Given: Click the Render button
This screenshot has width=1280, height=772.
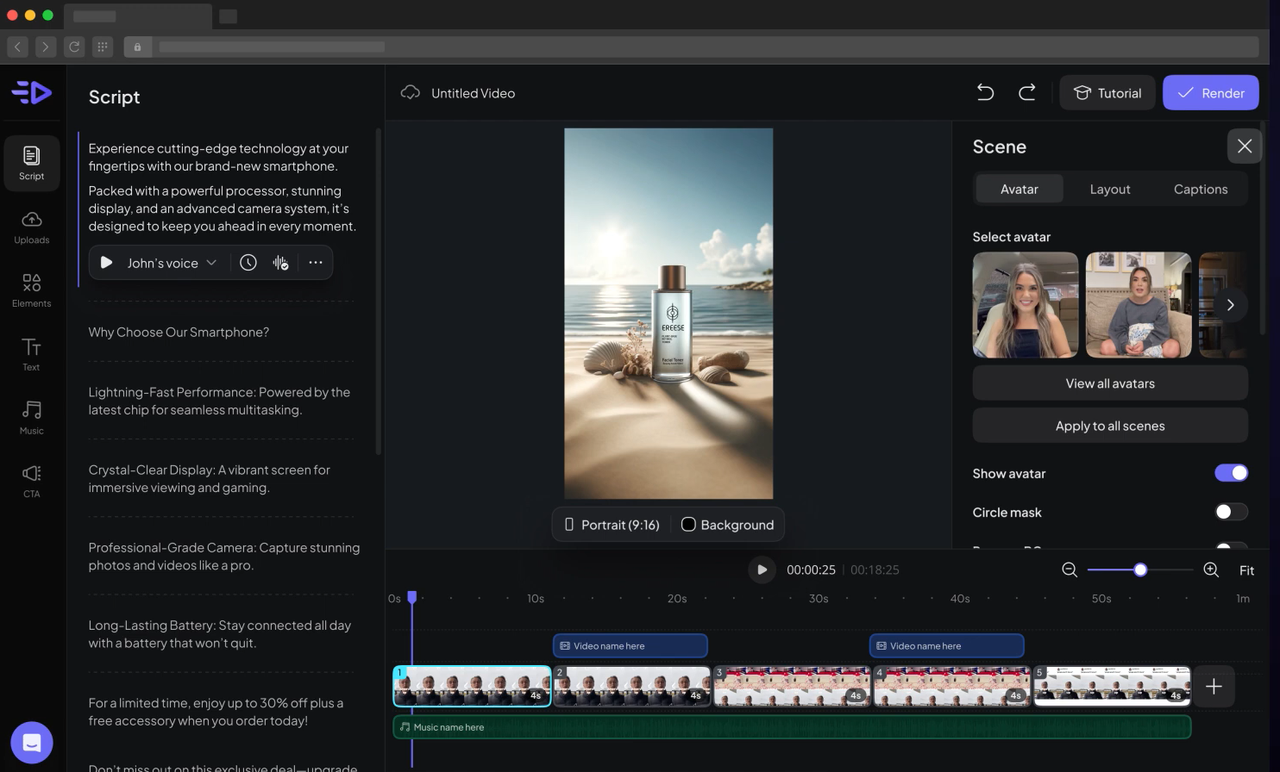Looking at the screenshot, I should click(1210, 92).
